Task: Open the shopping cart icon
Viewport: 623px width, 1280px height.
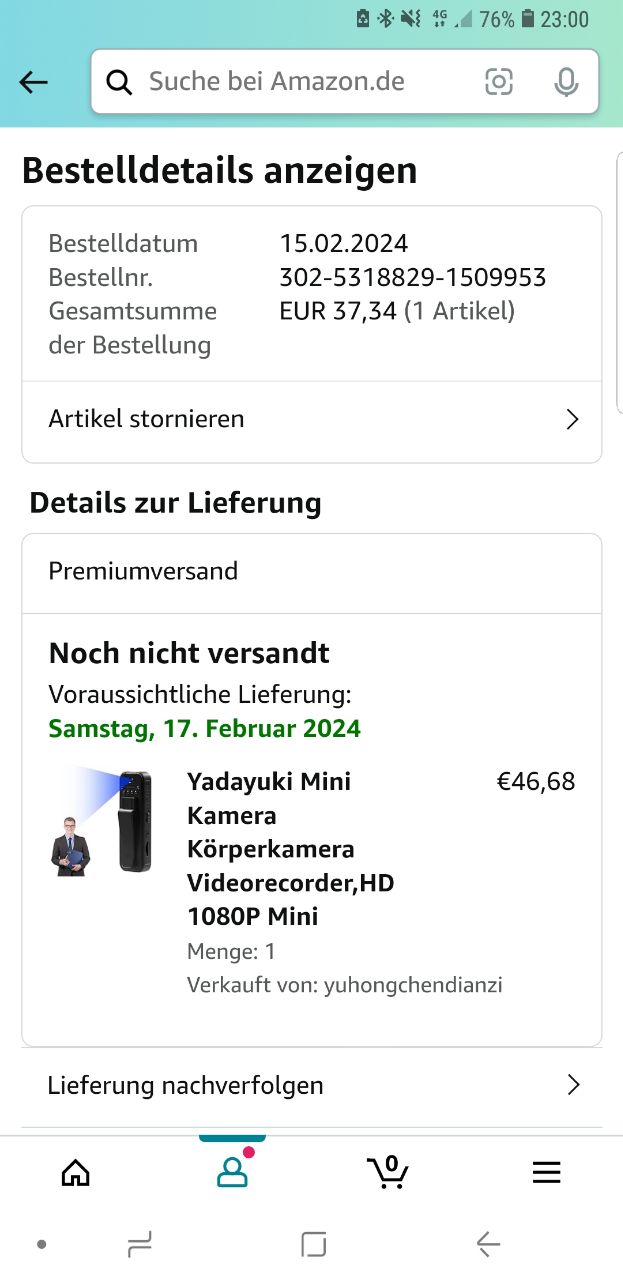Action: point(388,1172)
